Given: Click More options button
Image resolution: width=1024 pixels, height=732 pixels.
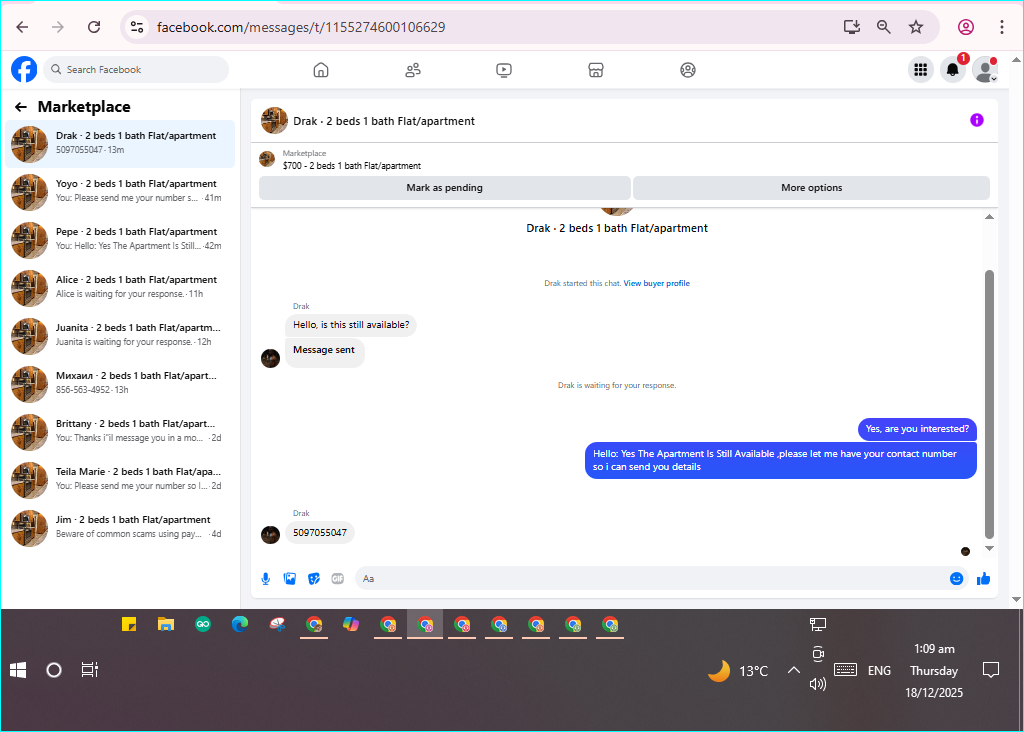Looking at the screenshot, I should (812, 187).
